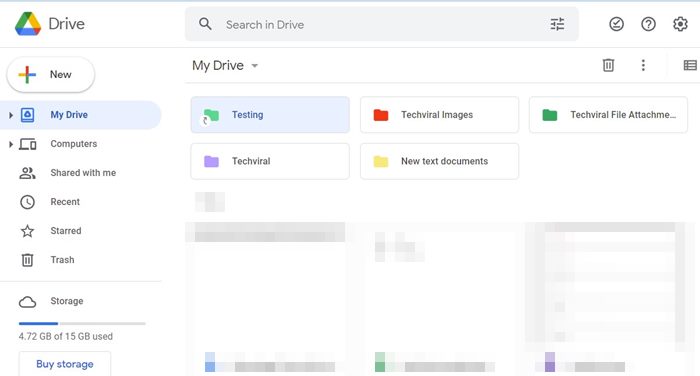Click the Storage cloud icon

27,302
